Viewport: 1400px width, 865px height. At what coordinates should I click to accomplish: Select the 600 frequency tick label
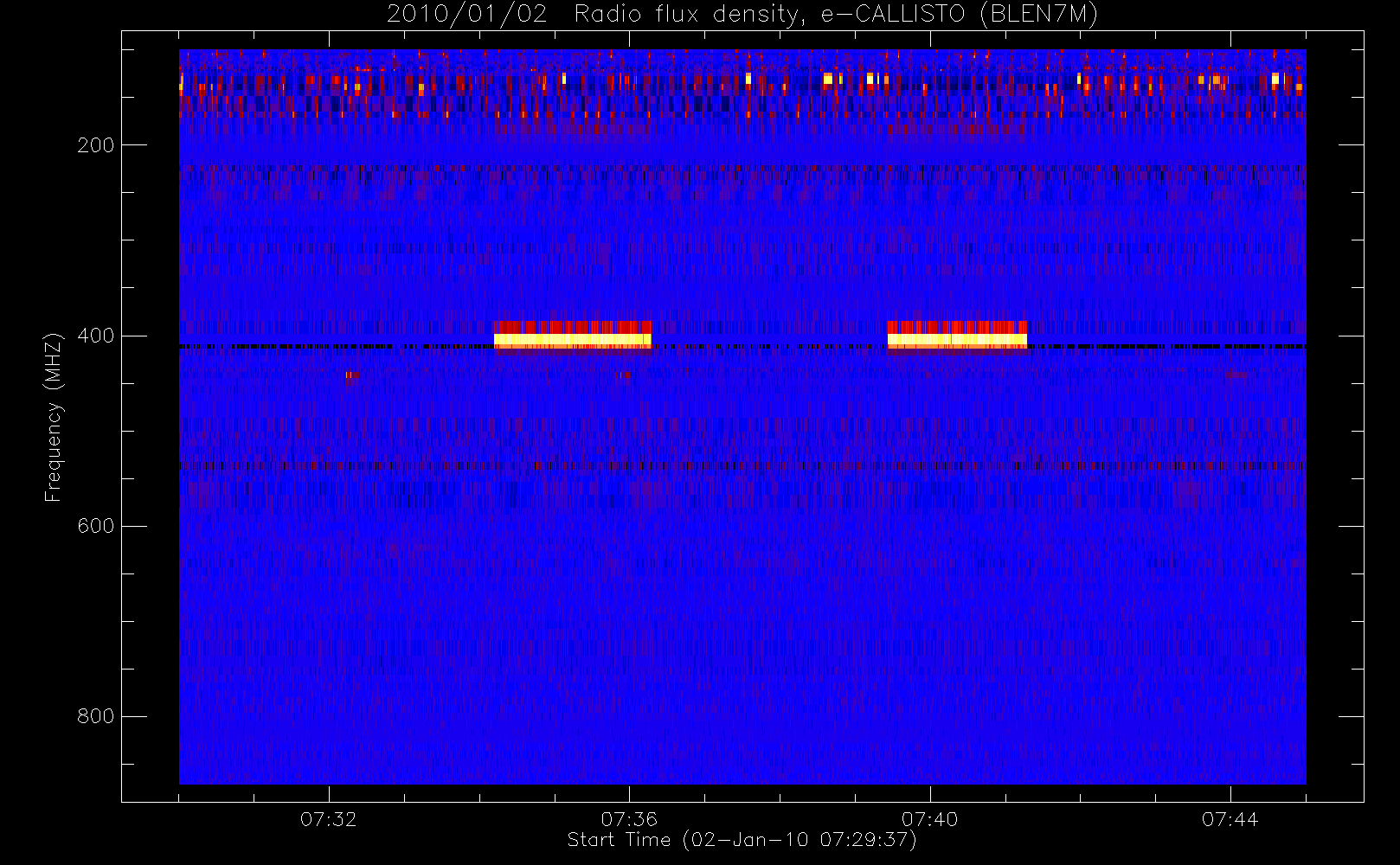pos(96,526)
